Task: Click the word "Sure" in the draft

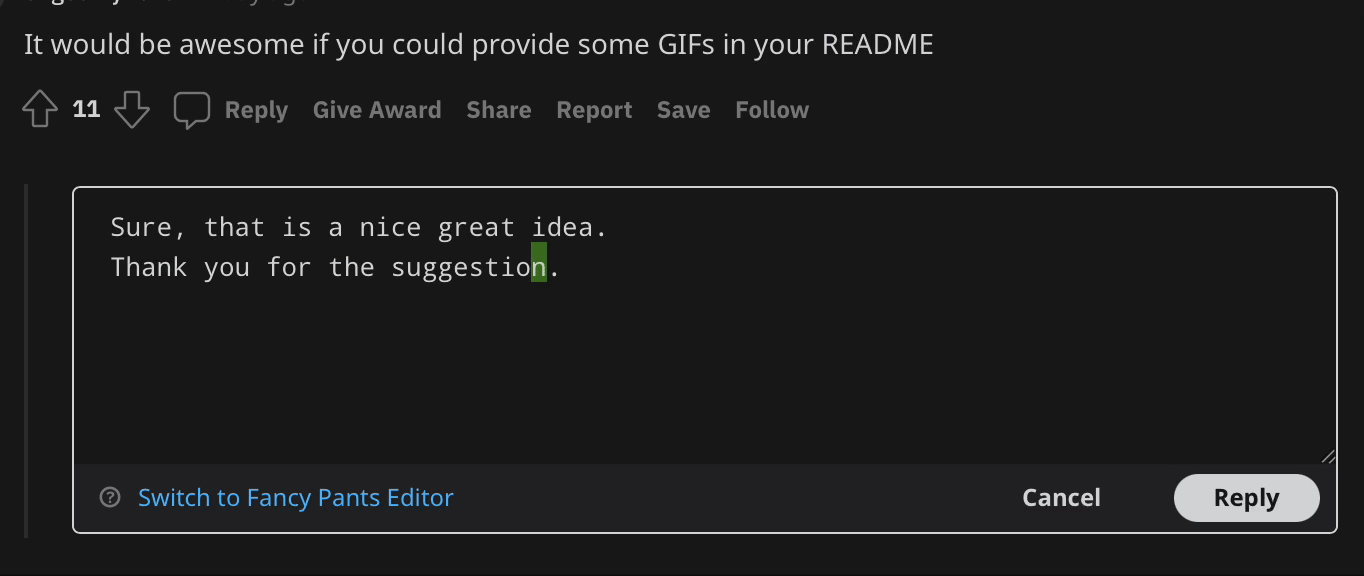Action: pos(141,228)
